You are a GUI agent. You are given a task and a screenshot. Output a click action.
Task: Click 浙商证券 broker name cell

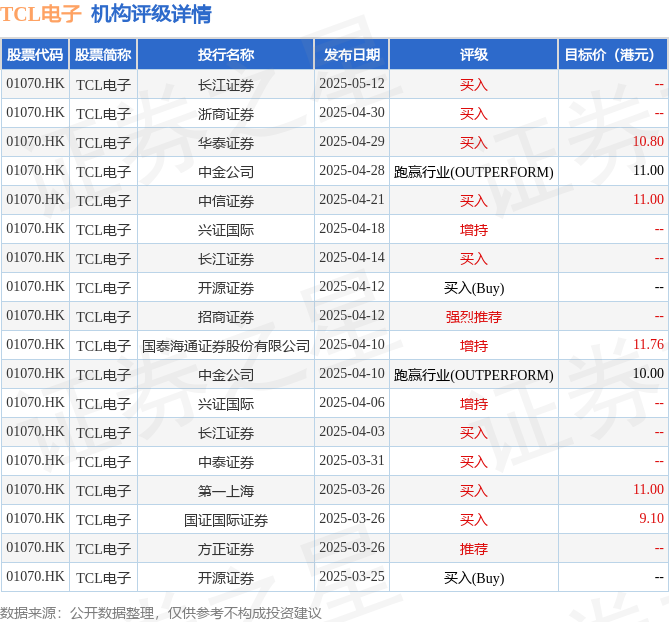coord(226,114)
